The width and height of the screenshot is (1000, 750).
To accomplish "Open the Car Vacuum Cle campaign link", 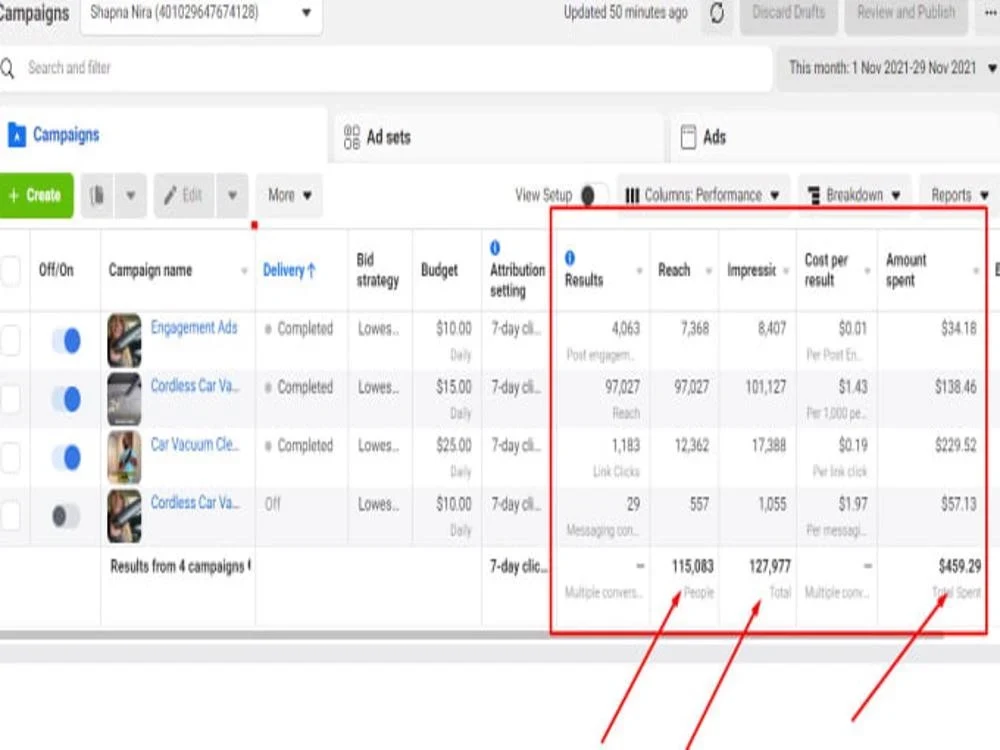I will click(x=195, y=444).
